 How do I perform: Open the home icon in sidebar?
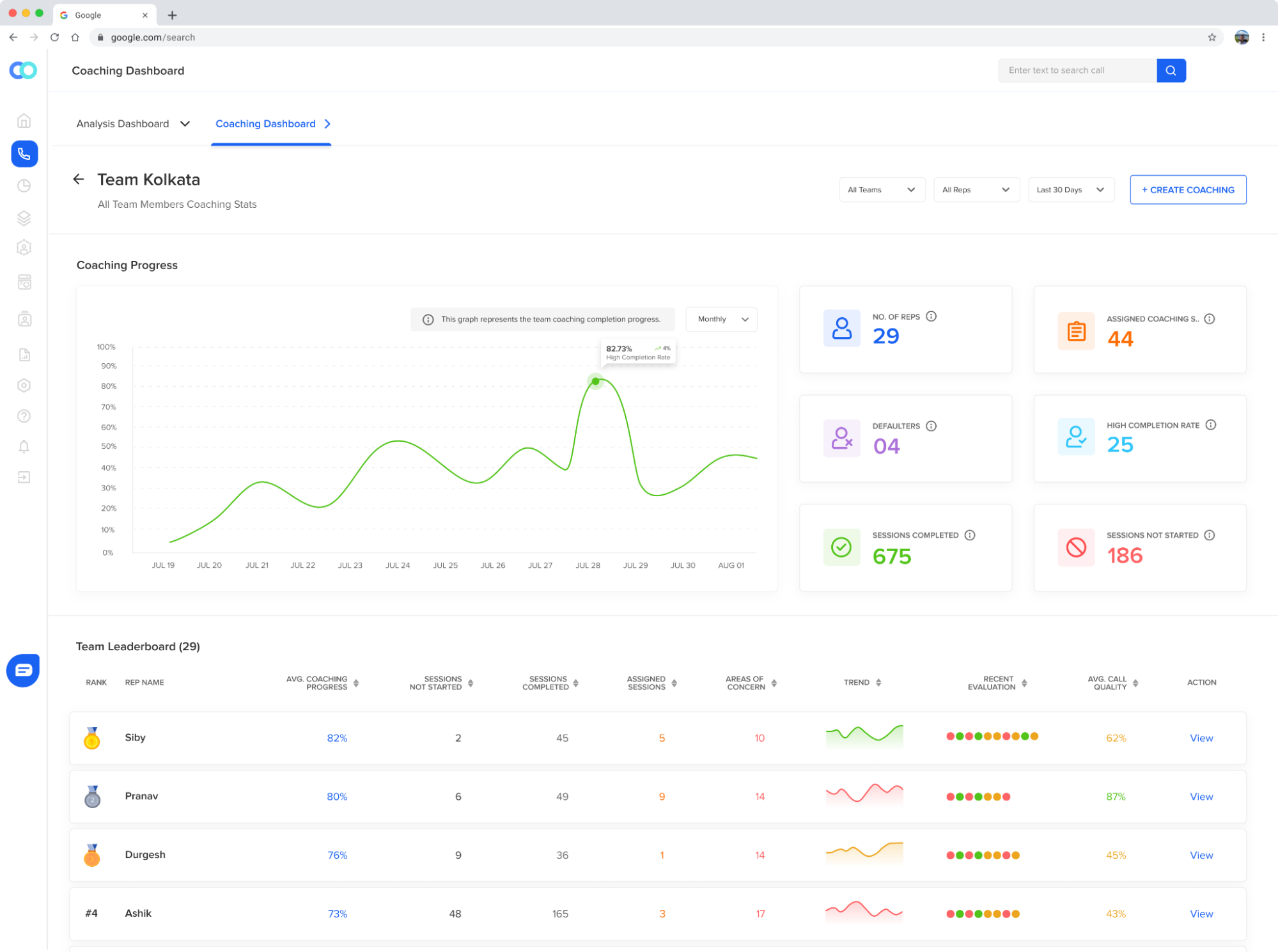24,121
